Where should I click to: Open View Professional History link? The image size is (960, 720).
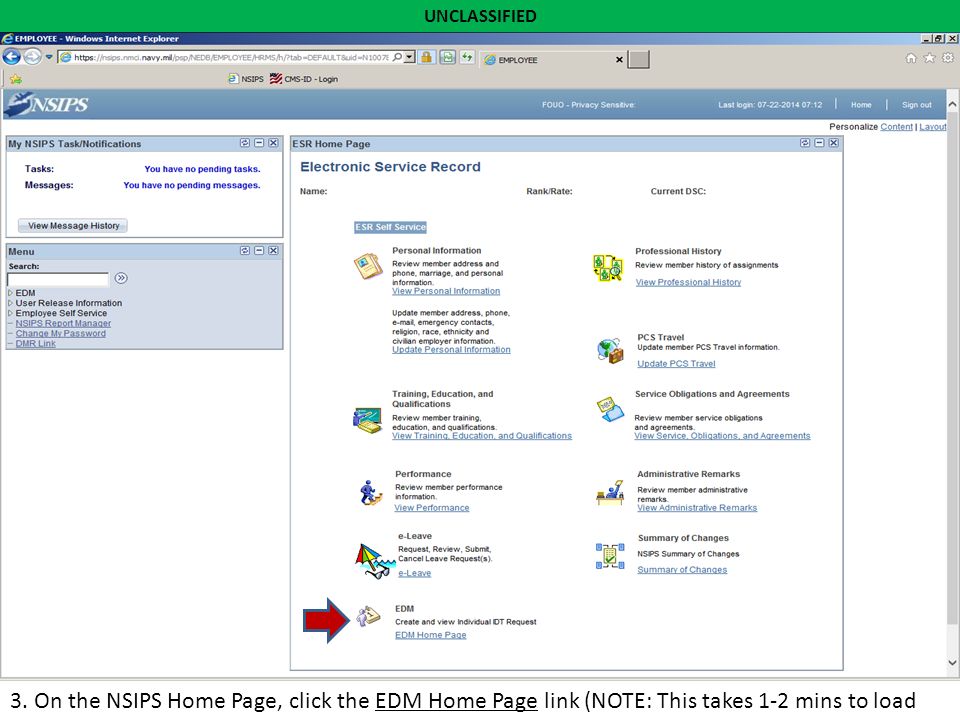[x=688, y=282]
